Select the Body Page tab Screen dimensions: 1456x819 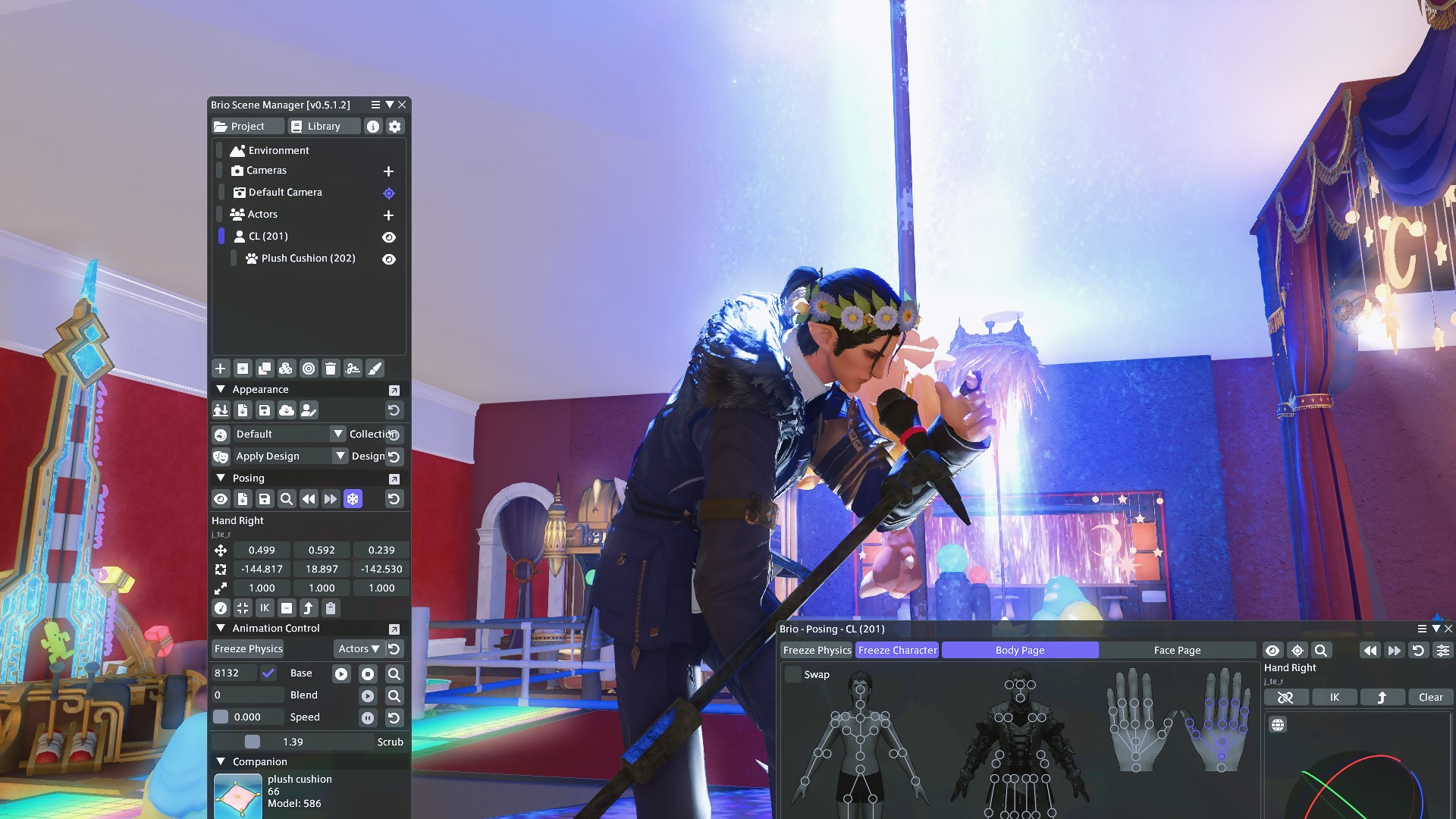click(1020, 651)
